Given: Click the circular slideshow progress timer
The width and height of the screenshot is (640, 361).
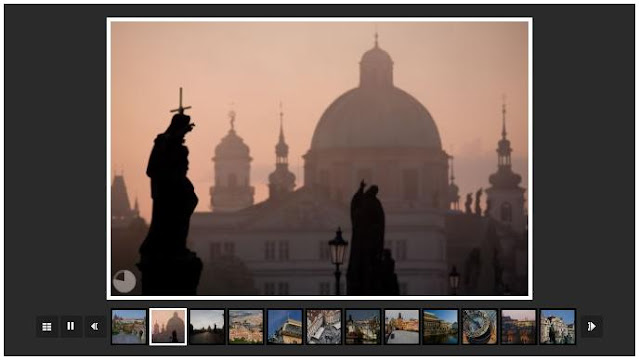Looking at the screenshot, I should (x=124, y=281).
